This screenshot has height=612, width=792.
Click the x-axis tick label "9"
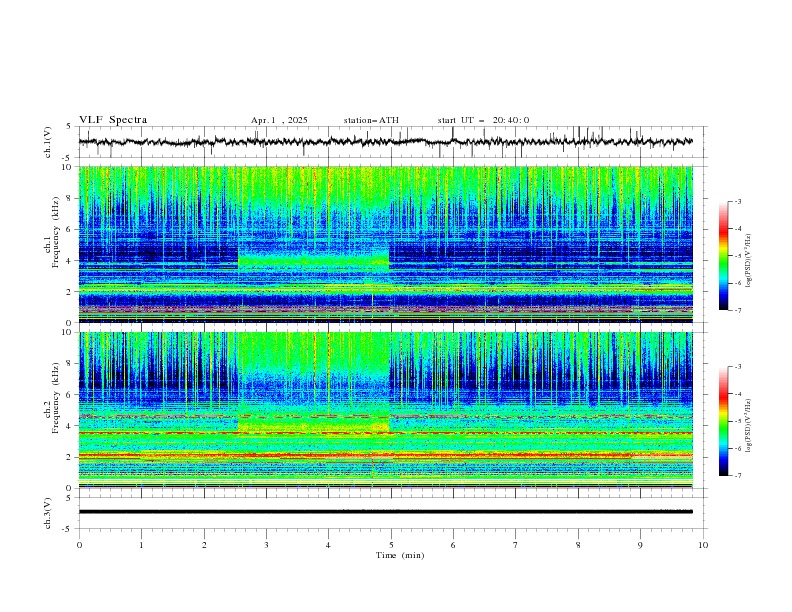pyautogui.click(x=640, y=545)
